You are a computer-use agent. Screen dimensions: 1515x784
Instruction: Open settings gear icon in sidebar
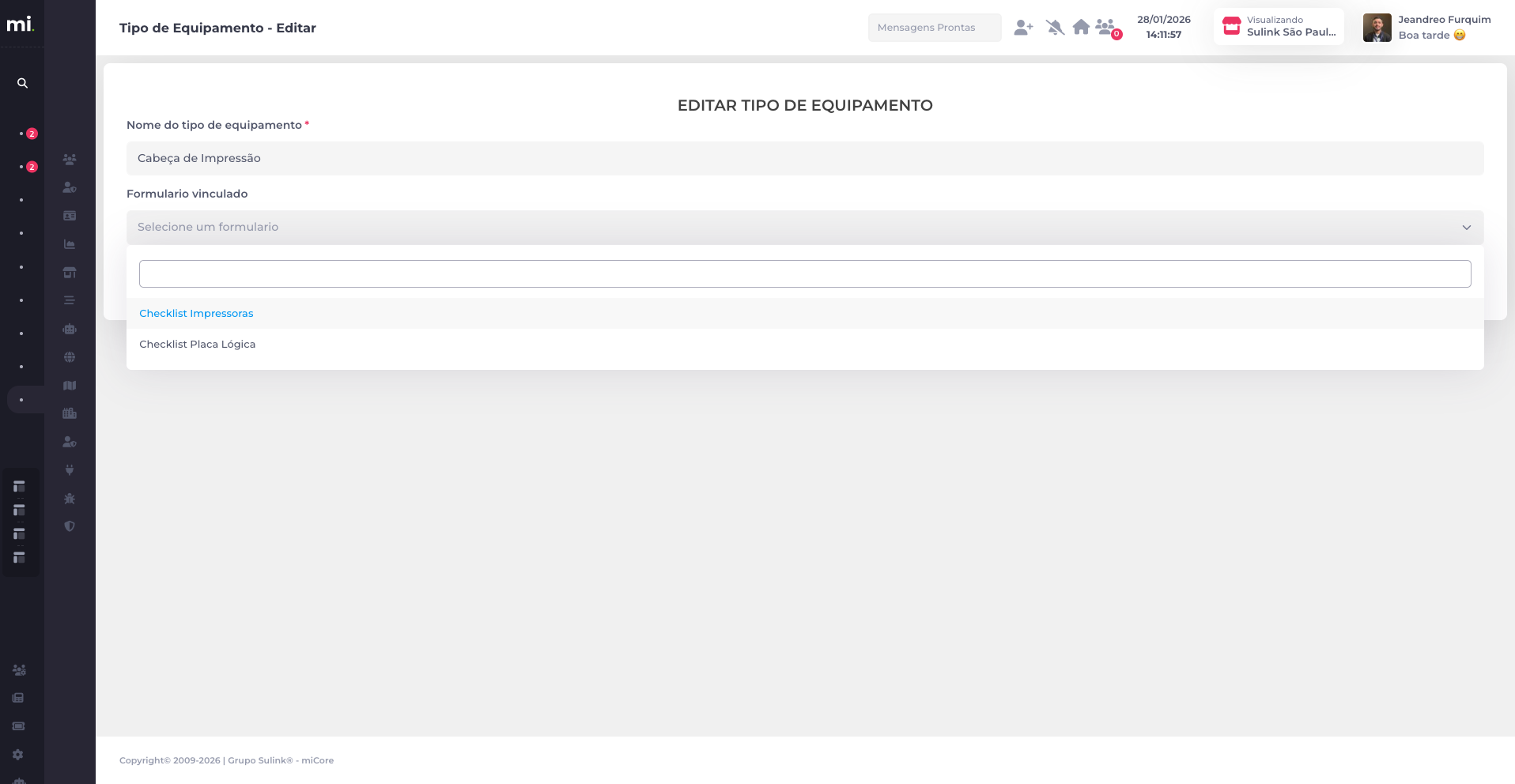tap(18, 755)
